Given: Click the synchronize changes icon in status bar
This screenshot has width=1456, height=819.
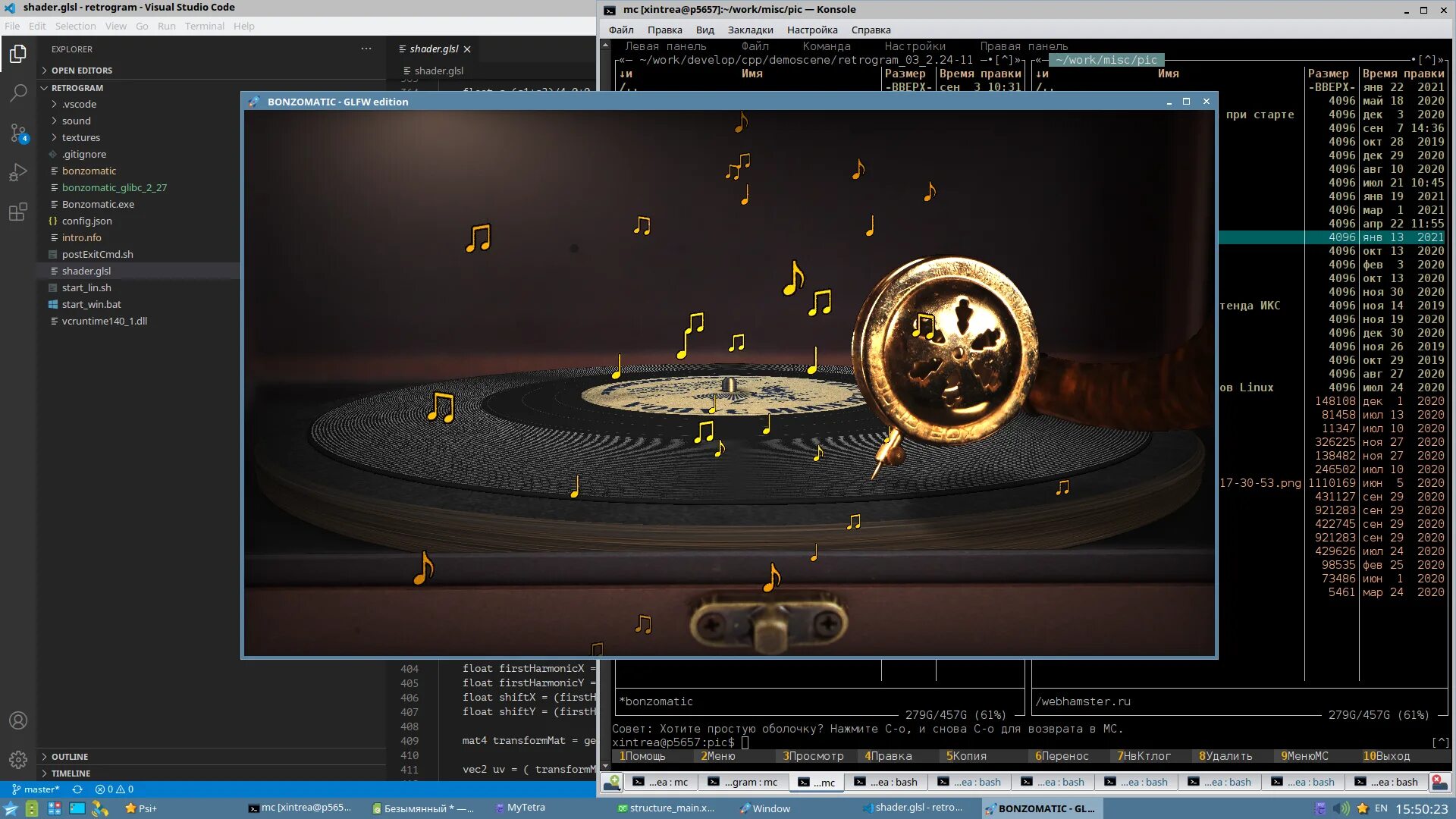Looking at the screenshot, I should (77, 789).
